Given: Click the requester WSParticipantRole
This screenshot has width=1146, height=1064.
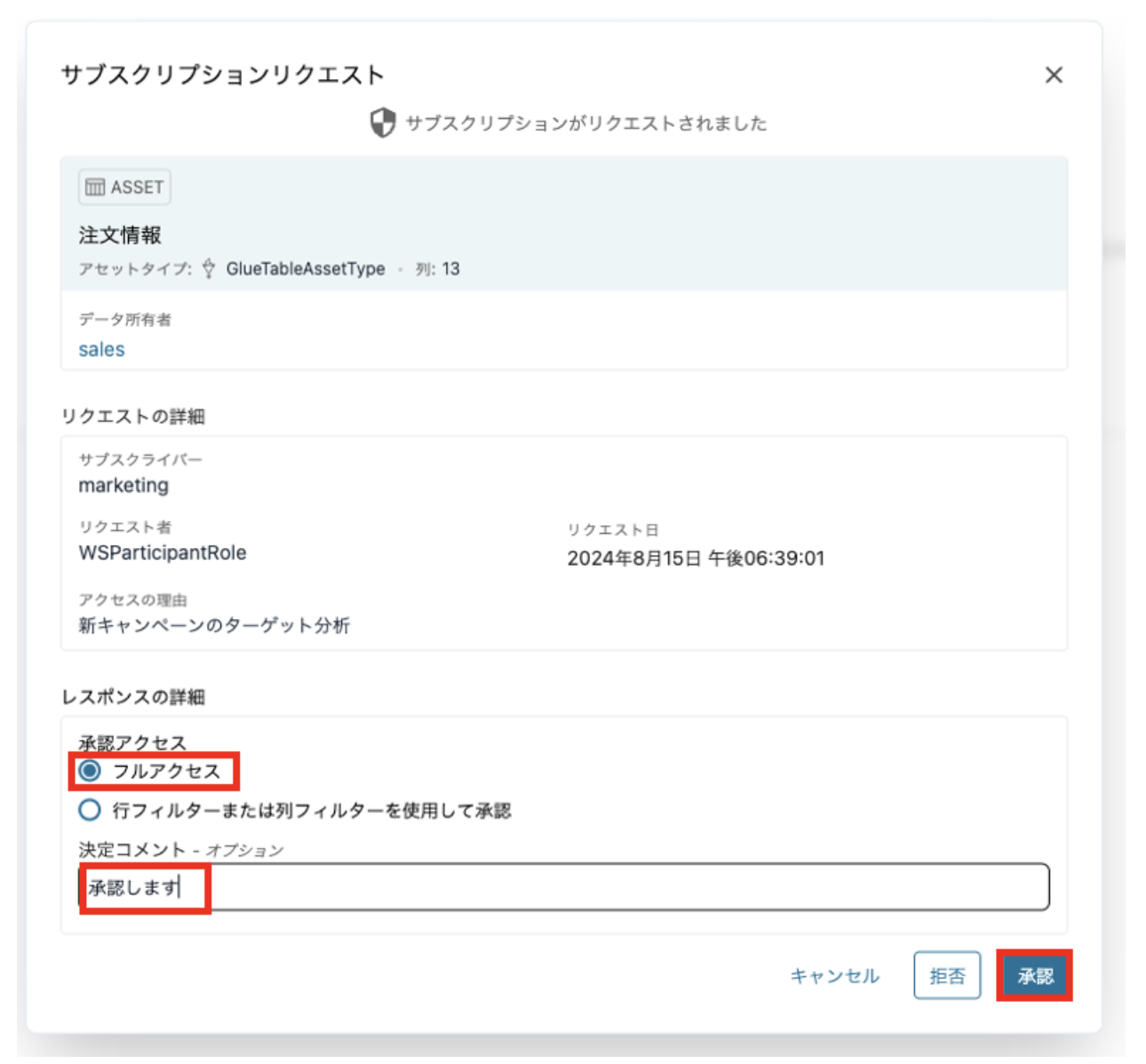Looking at the screenshot, I should 163,552.
